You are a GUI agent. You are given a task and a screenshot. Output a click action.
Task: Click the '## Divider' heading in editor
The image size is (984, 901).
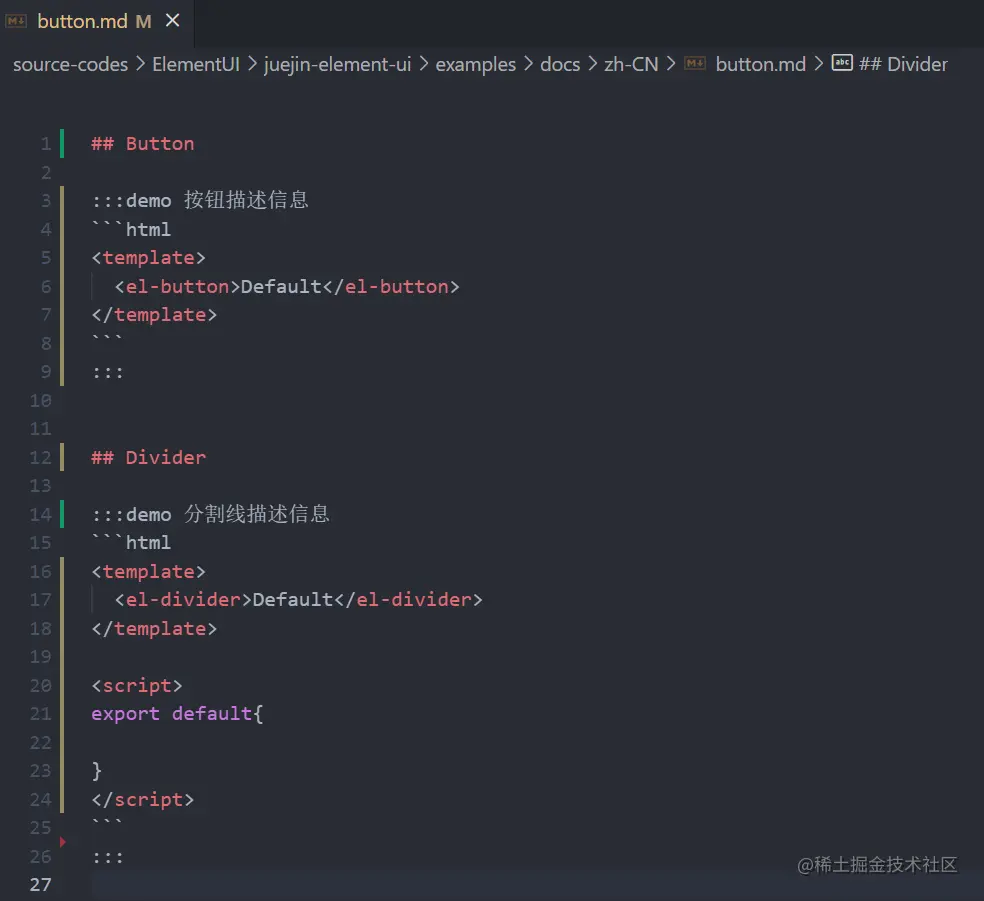[148, 457]
